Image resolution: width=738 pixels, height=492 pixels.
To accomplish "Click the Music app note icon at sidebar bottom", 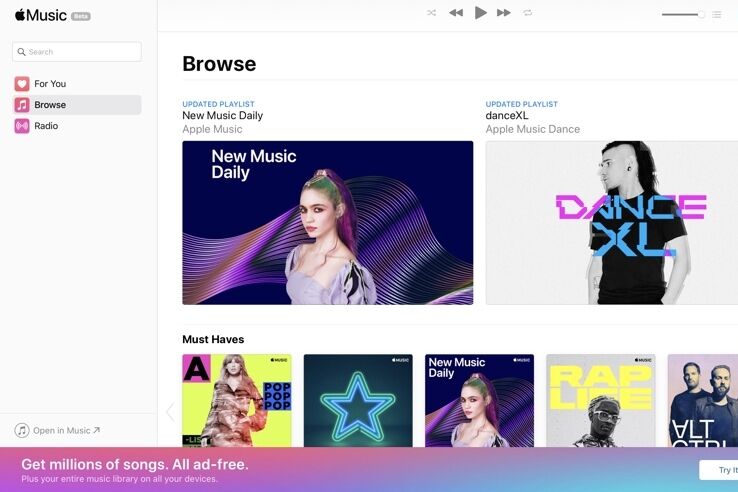I will click(x=22, y=430).
